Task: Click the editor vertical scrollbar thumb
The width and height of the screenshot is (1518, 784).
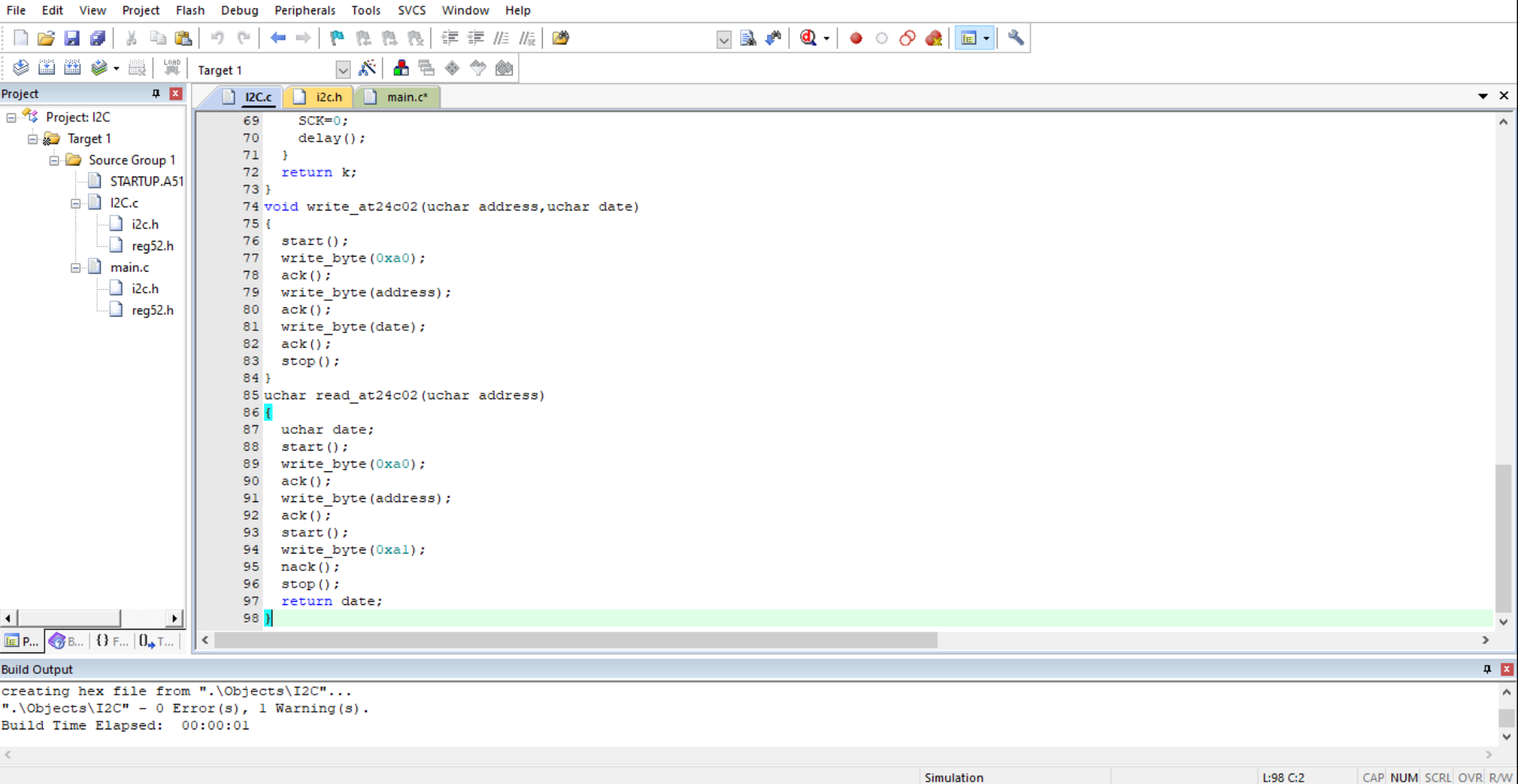Action: coord(1503,539)
